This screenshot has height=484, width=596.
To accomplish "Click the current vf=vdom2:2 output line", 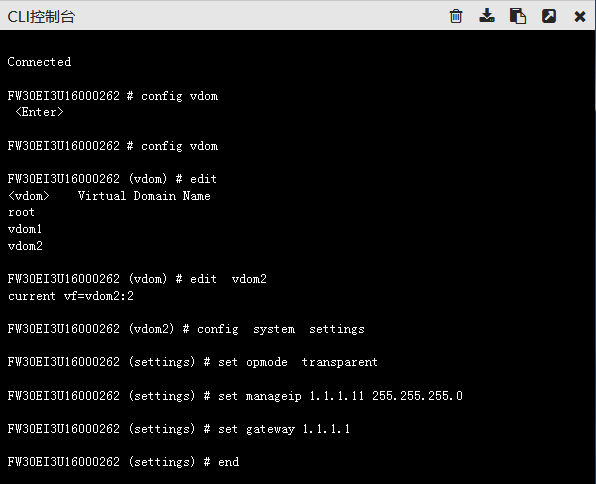I will click(71, 296).
